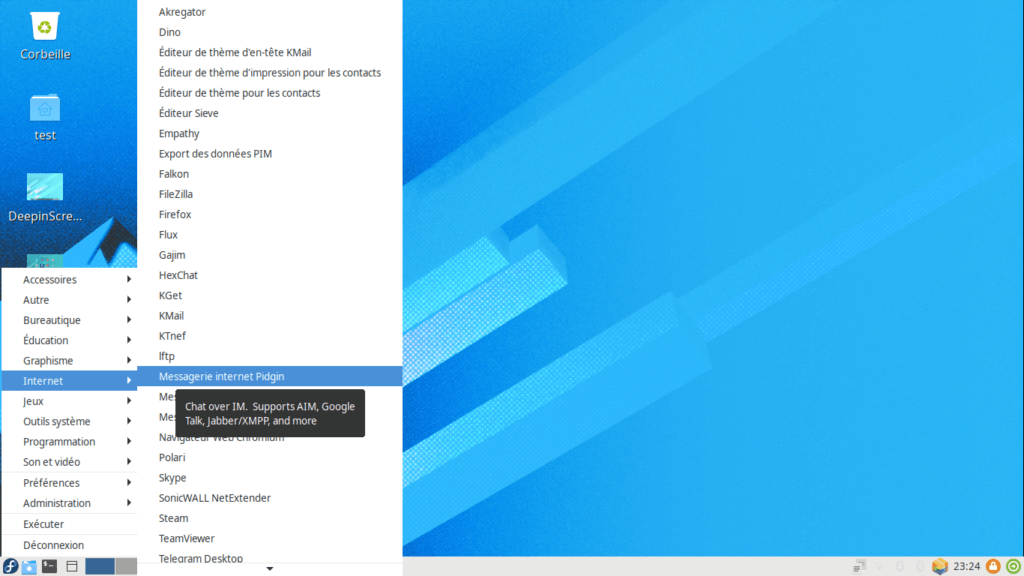
Task: Launch TeamViewer
Action: tap(270, 538)
